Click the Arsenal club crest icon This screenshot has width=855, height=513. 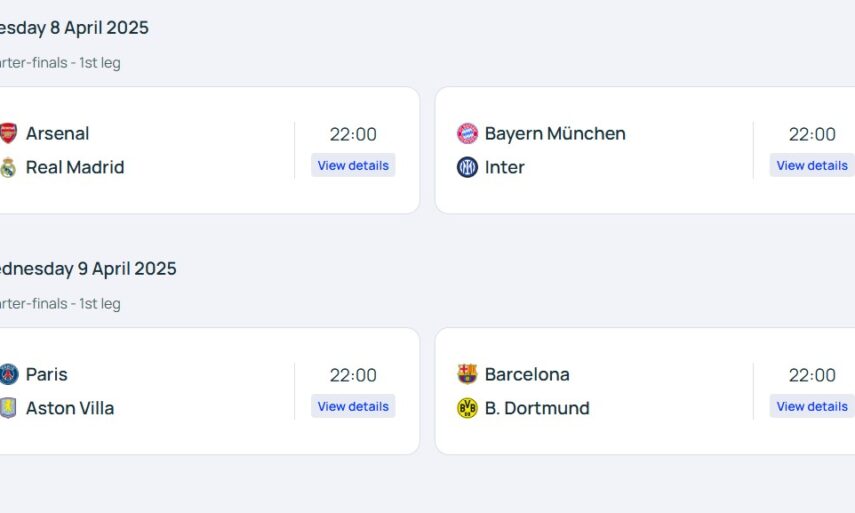pyautogui.click(x=8, y=133)
